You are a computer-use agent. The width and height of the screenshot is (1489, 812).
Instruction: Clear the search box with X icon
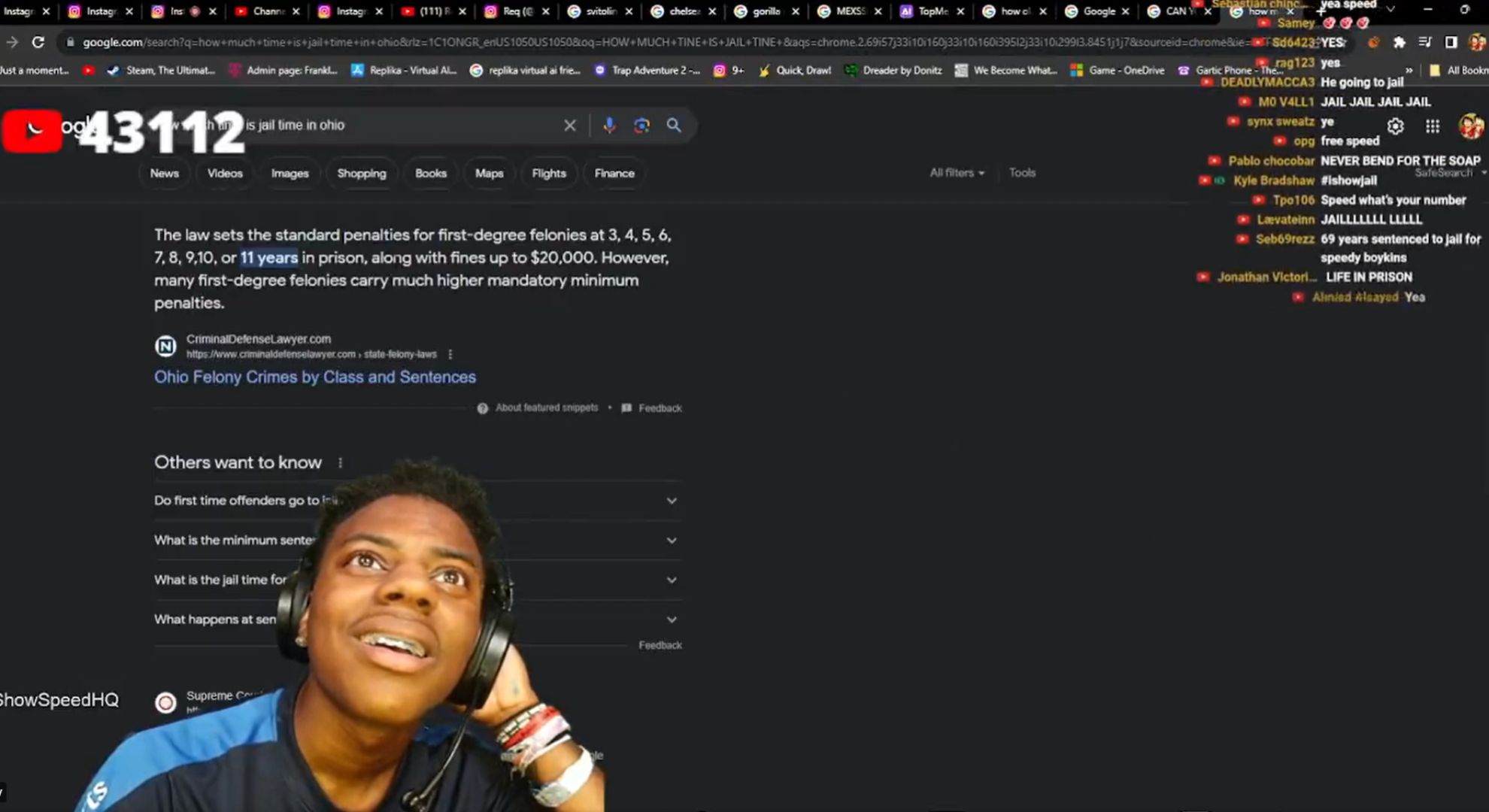[570, 126]
